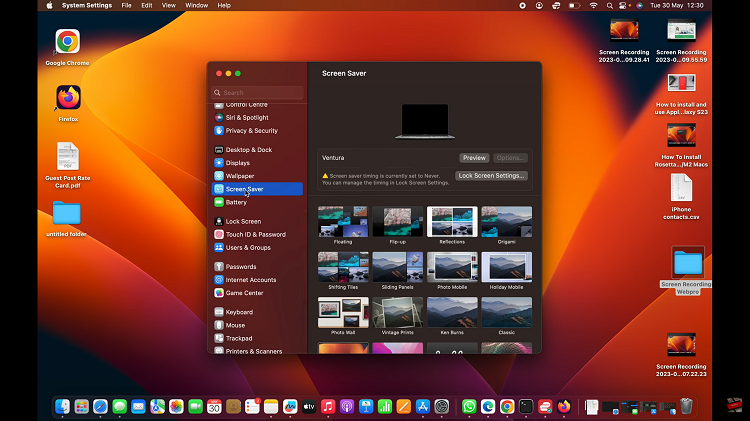This screenshot has width=750, height=421.
Task: Select iPhone contacts.csv desktop file
Action: (681, 197)
